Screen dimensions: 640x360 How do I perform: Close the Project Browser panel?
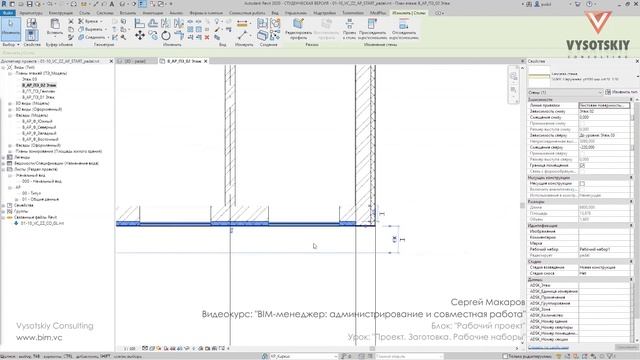point(111,61)
